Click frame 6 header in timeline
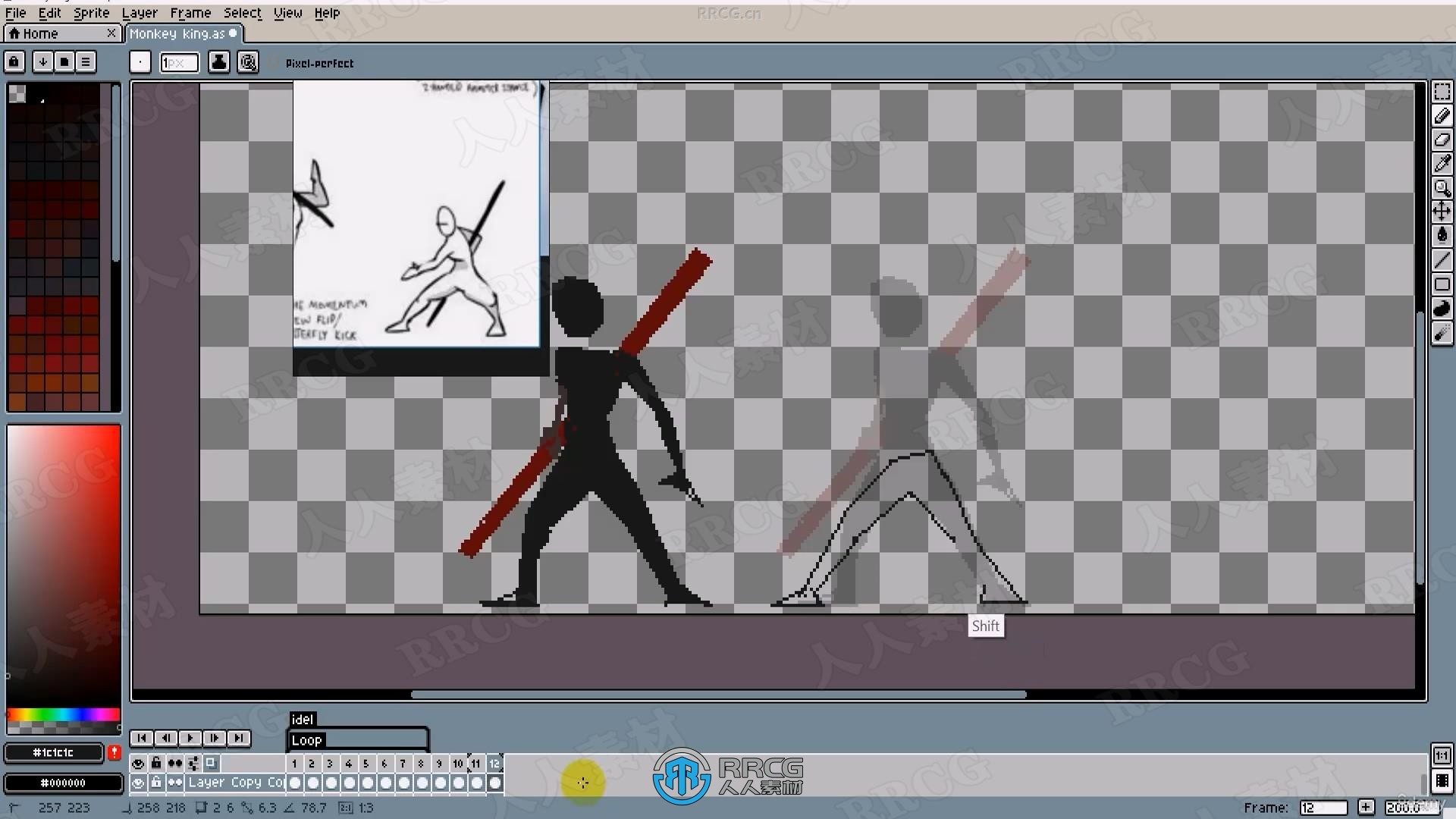The image size is (1456, 819). coord(384,764)
